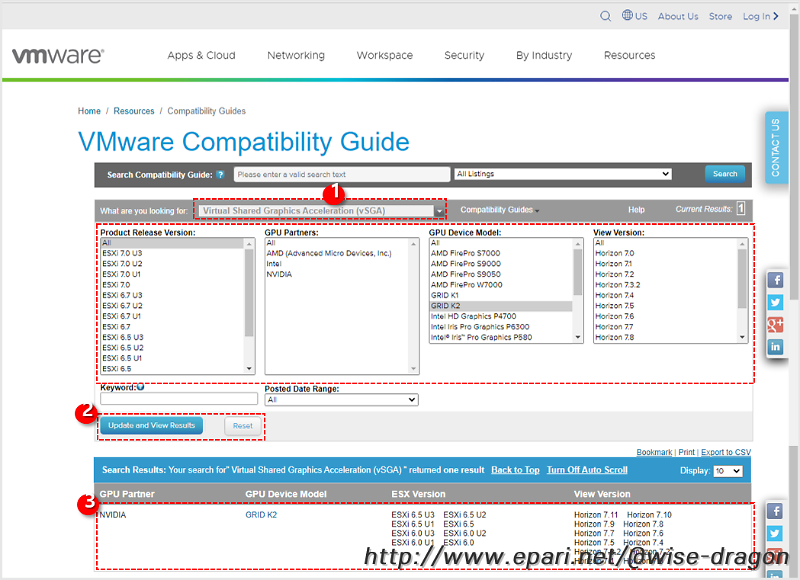Open the GRID K2 link in the results row

point(261,515)
